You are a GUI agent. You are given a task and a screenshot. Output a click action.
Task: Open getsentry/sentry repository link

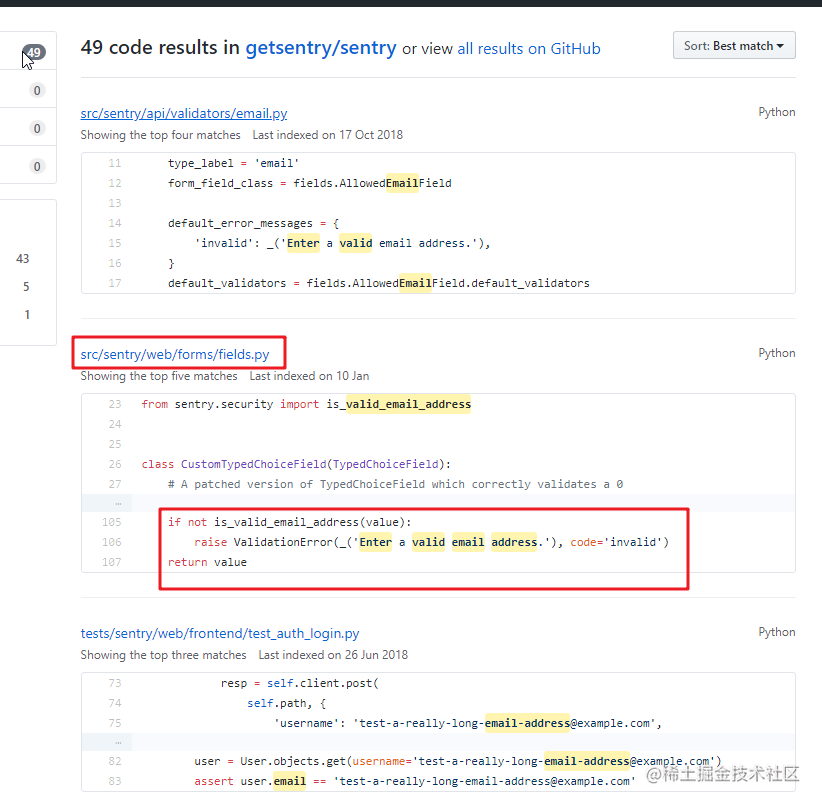pos(321,48)
